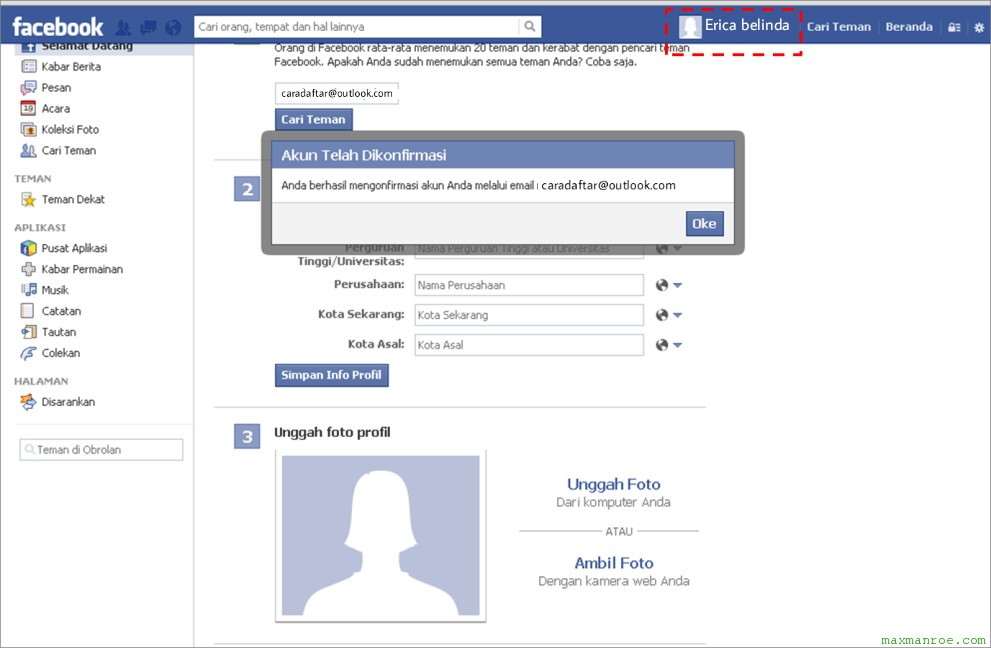Click the search magnifier button
Screen dimensions: 991x648
tap(530, 27)
